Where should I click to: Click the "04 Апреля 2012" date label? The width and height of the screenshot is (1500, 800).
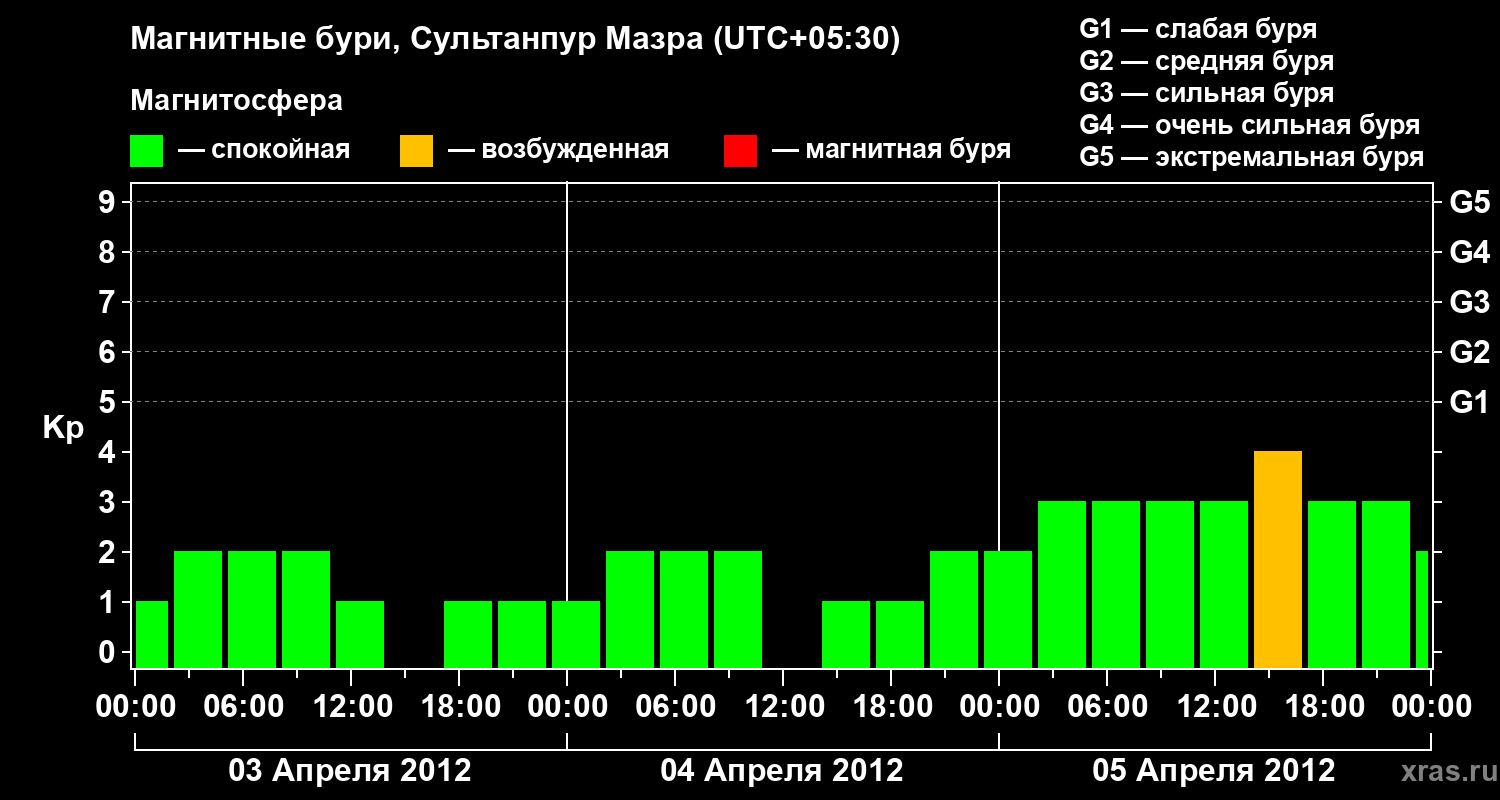tap(782, 770)
